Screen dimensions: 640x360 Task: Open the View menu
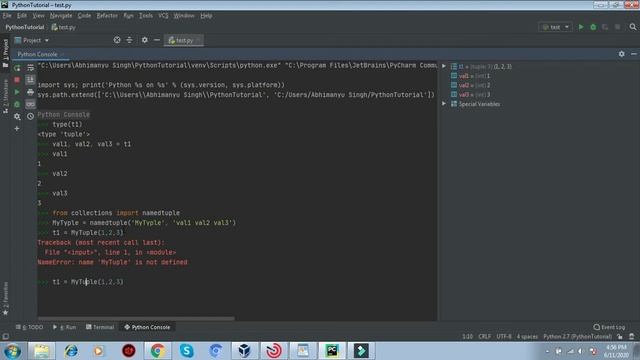(38, 16)
